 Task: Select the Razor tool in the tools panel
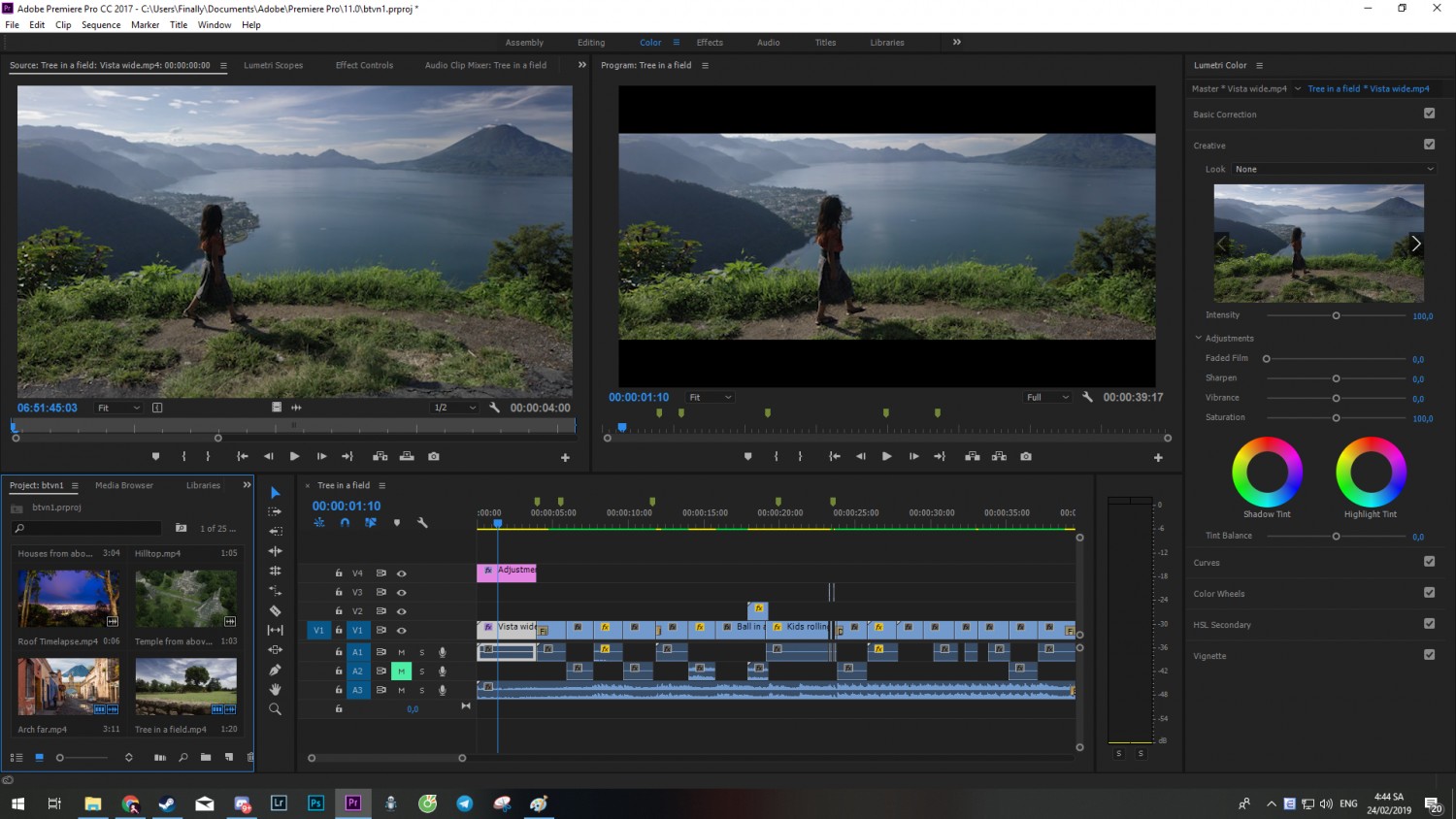(x=275, y=610)
